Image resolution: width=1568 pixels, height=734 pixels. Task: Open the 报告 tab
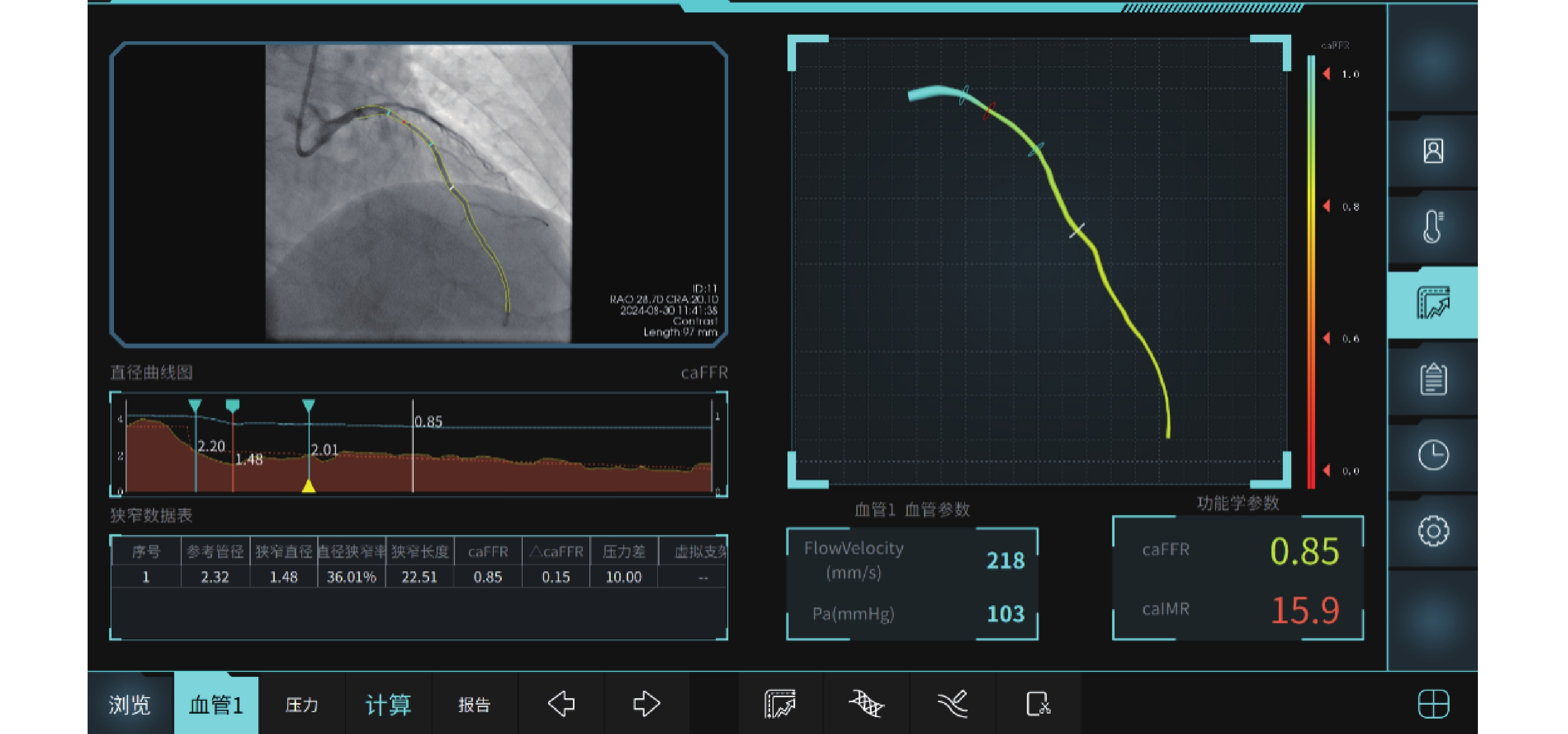click(474, 705)
